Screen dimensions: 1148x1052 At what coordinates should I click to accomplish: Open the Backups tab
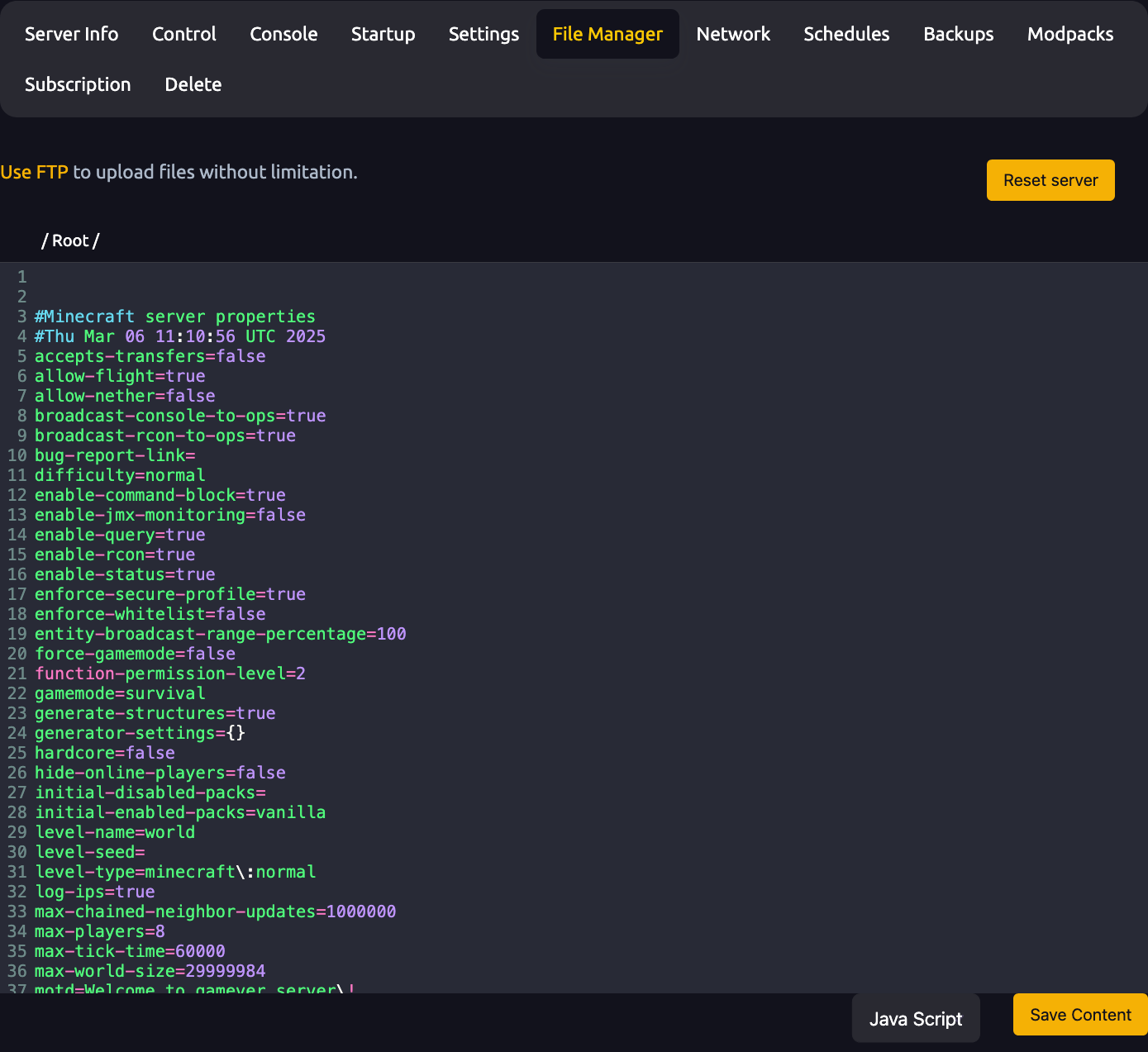click(x=958, y=34)
